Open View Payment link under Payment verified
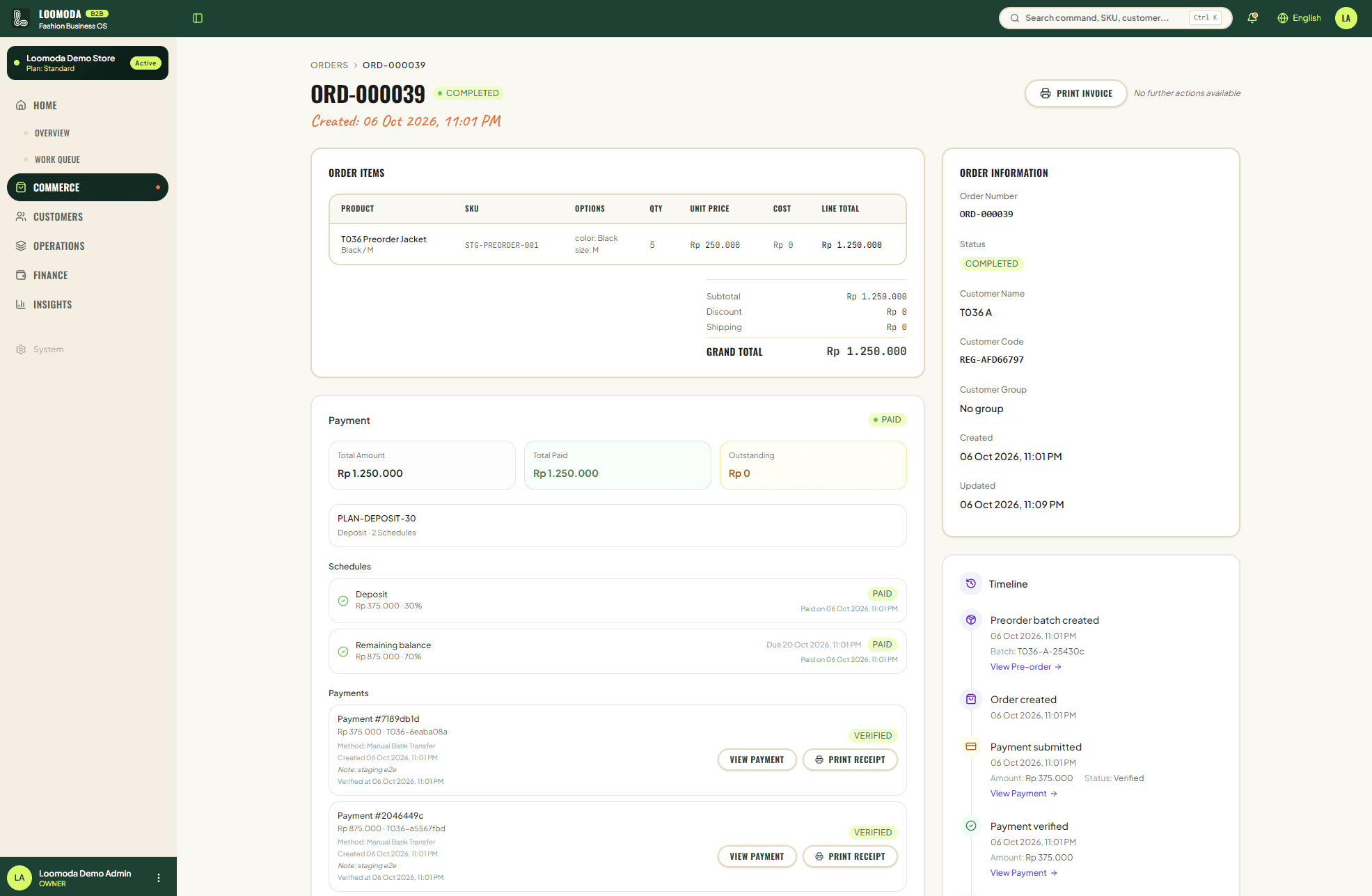 click(1024, 873)
